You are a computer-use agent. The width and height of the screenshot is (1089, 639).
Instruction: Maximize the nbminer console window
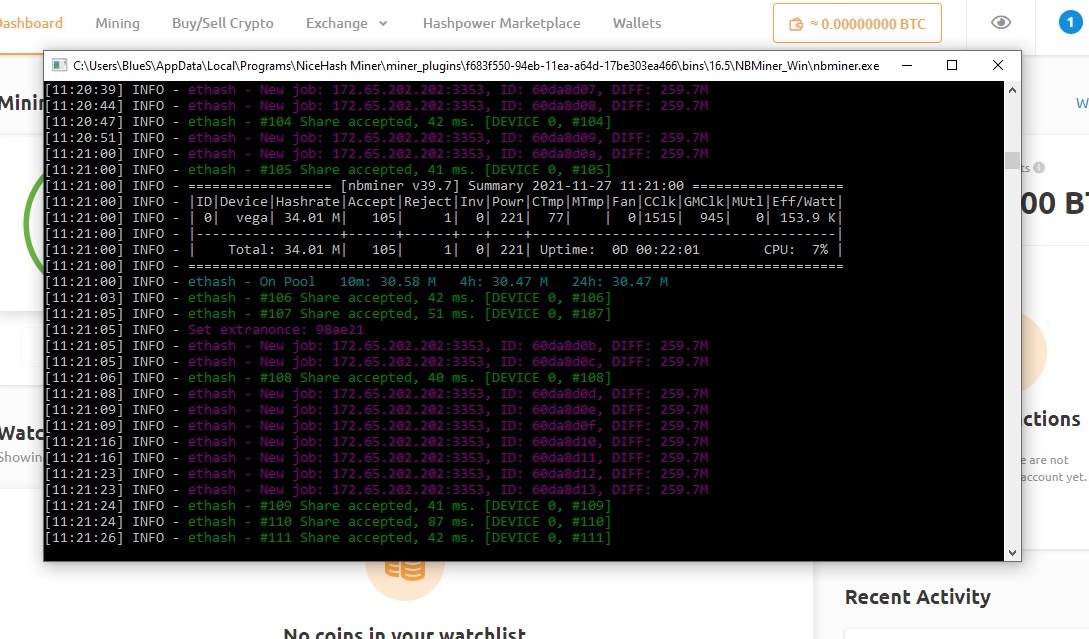coord(951,66)
